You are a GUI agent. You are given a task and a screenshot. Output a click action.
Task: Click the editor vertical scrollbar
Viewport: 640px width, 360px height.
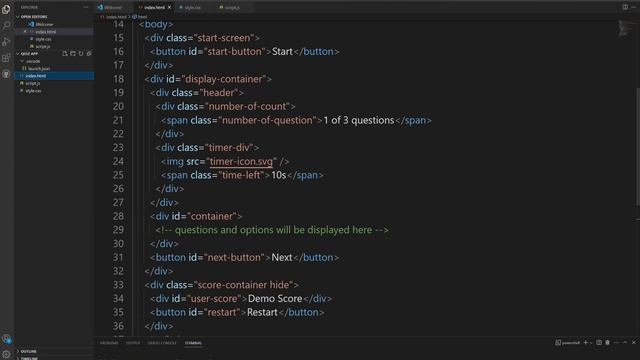(x=638, y=147)
